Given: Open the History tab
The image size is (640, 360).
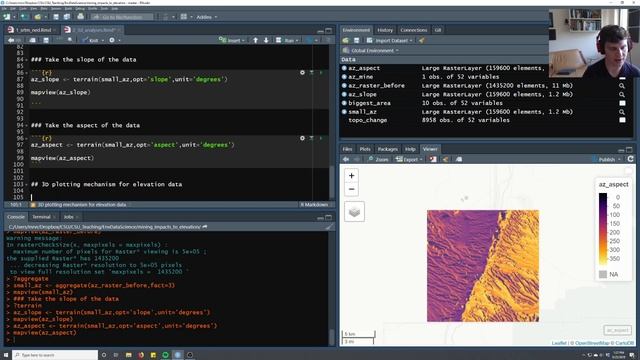Looking at the screenshot, I should [x=385, y=30].
